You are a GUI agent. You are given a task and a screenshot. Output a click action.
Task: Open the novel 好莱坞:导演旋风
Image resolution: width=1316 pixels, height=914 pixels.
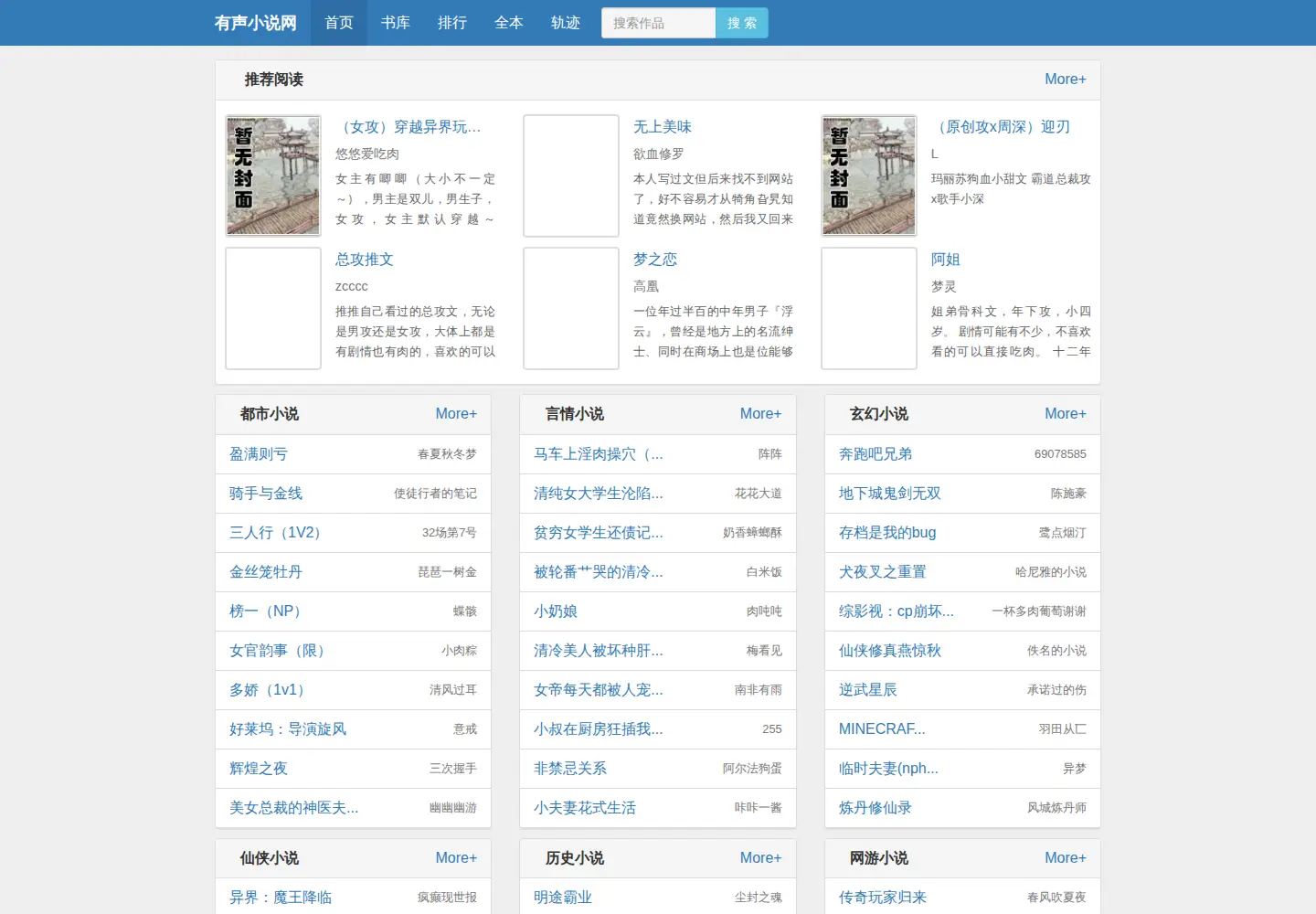click(288, 729)
